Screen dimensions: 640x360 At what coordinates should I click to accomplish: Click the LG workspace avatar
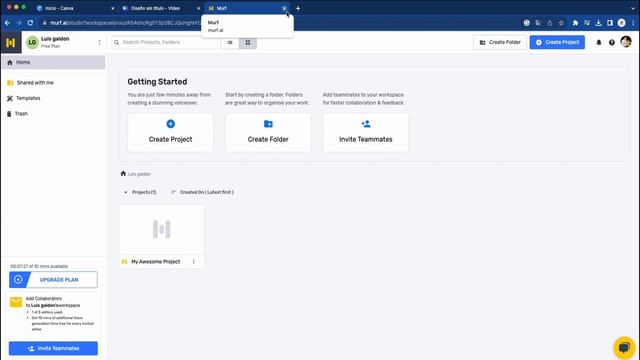click(x=32, y=42)
